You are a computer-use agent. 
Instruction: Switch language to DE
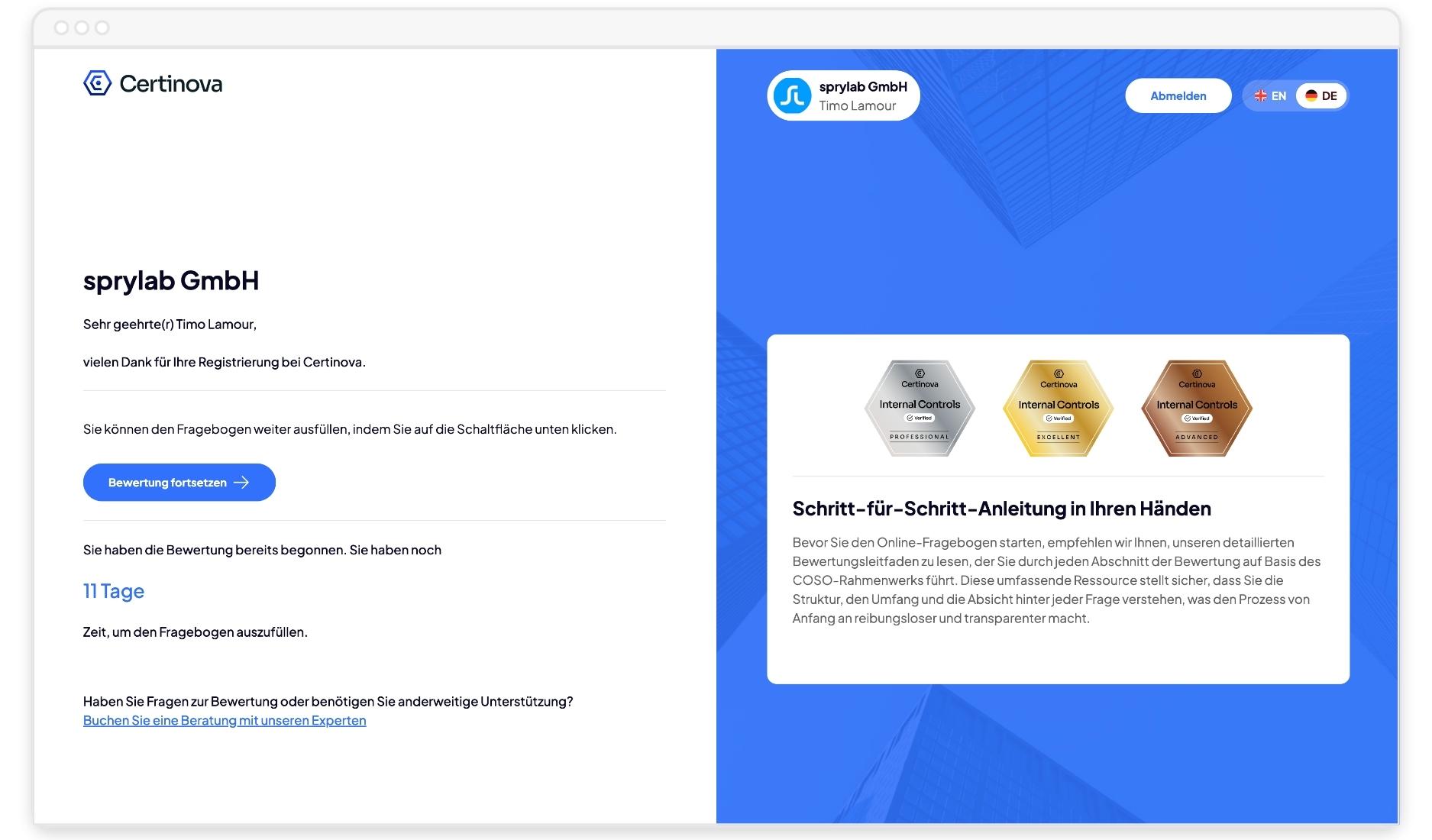point(1321,96)
